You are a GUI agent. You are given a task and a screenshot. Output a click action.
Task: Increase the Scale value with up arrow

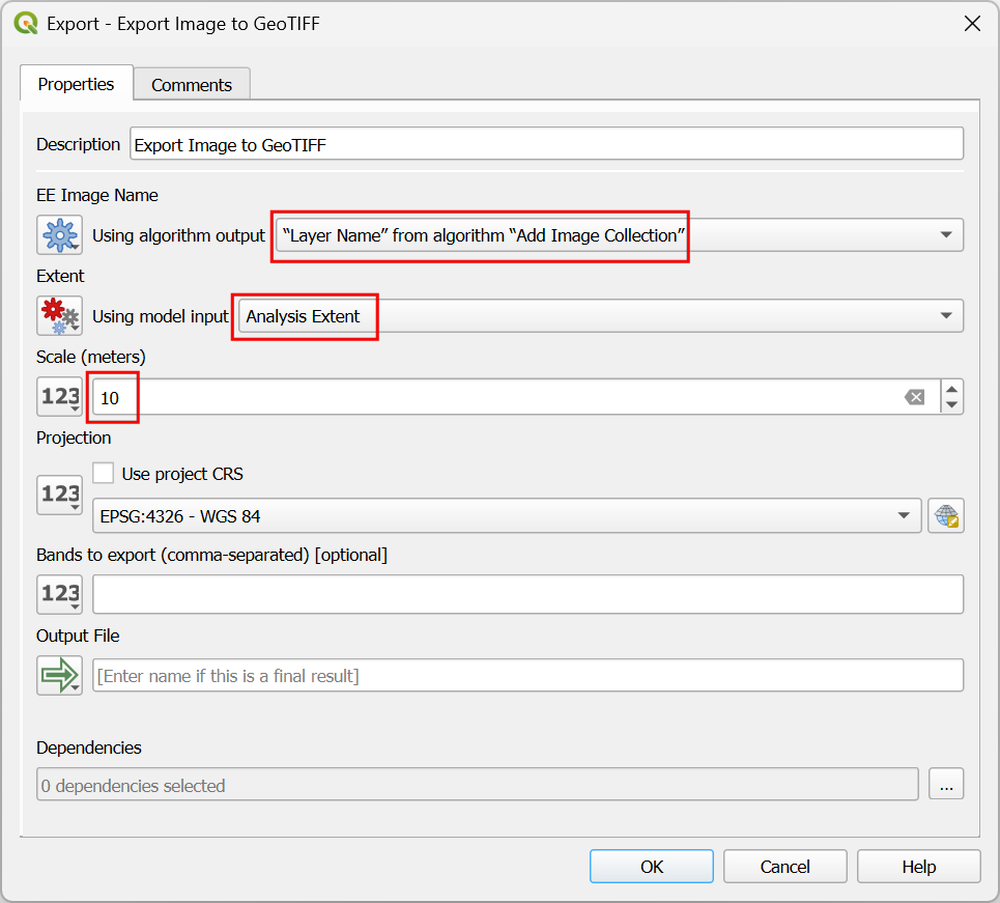952,389
